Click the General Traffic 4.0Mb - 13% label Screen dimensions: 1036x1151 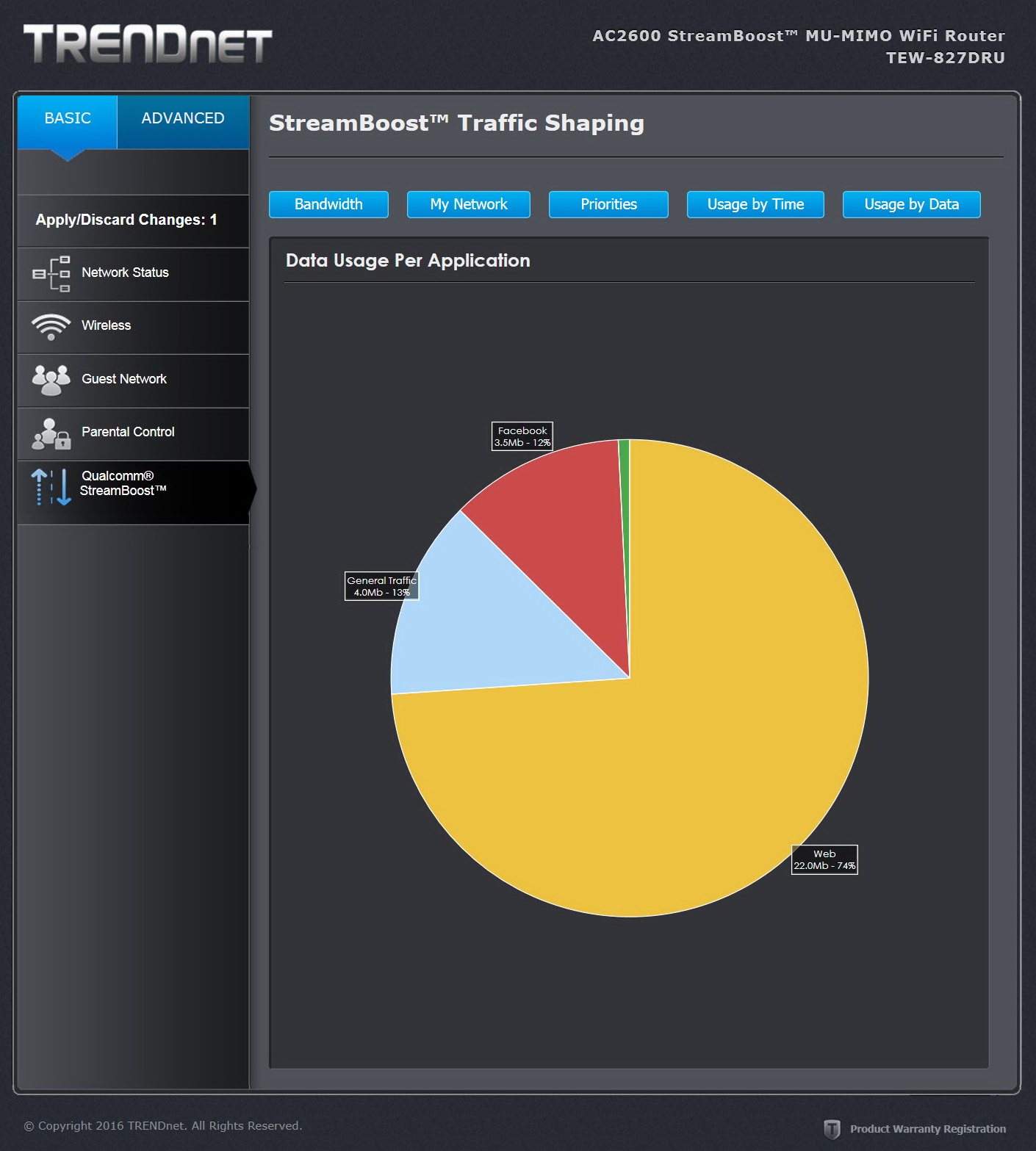[x=382, y=586]
